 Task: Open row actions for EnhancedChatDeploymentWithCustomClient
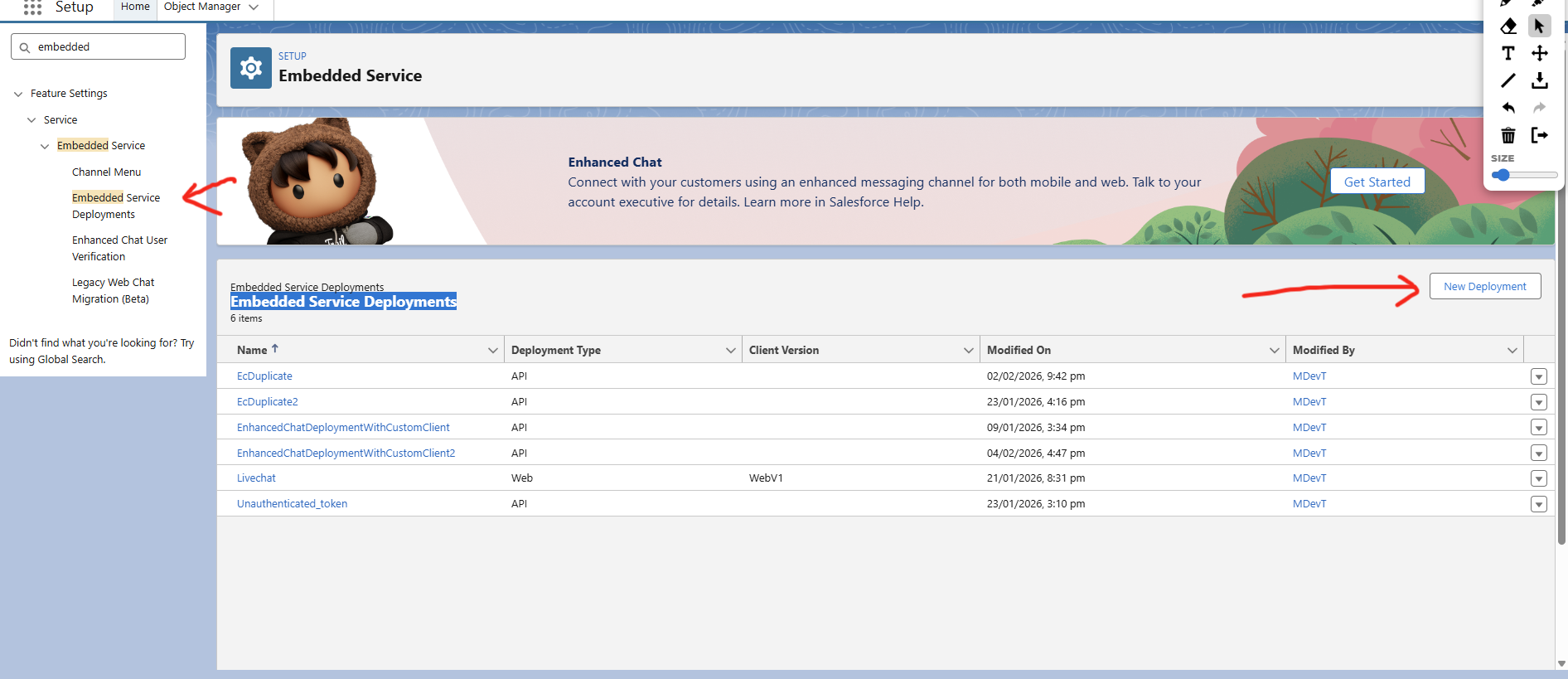point(1539,428)
